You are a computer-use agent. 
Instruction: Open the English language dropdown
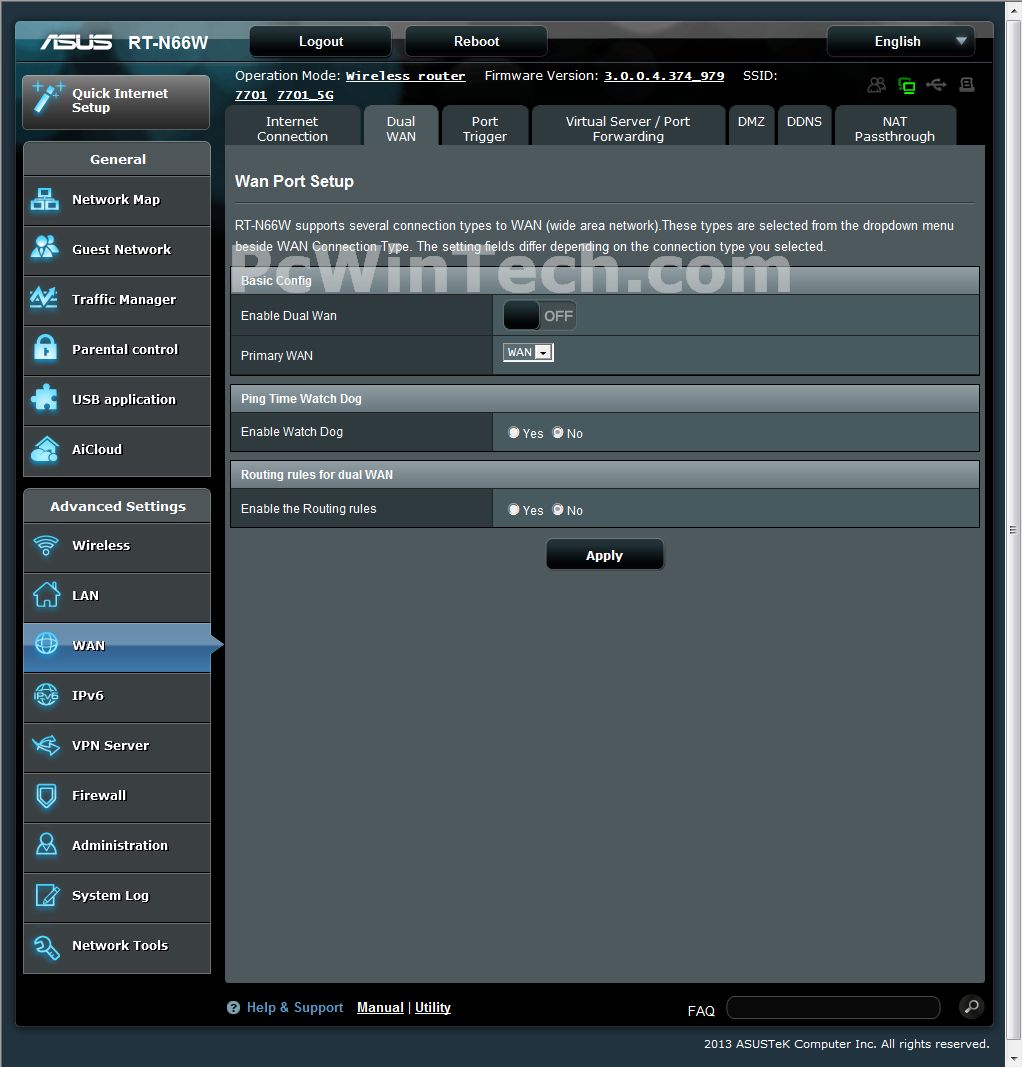[901, 42]
